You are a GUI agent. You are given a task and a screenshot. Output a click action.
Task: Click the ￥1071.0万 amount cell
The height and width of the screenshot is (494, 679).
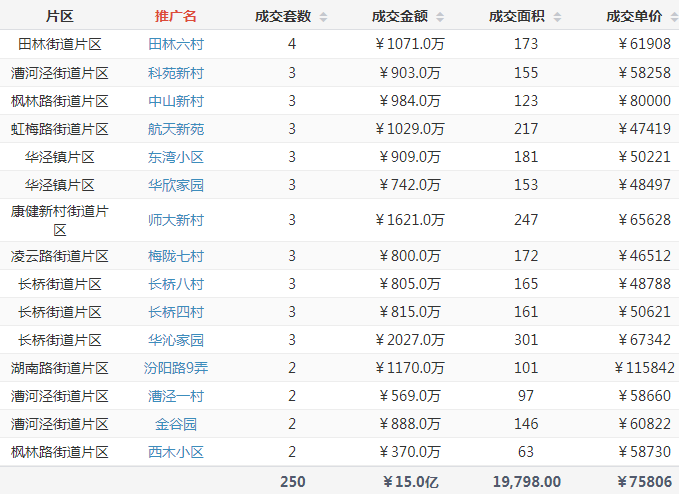click(410, 44)
